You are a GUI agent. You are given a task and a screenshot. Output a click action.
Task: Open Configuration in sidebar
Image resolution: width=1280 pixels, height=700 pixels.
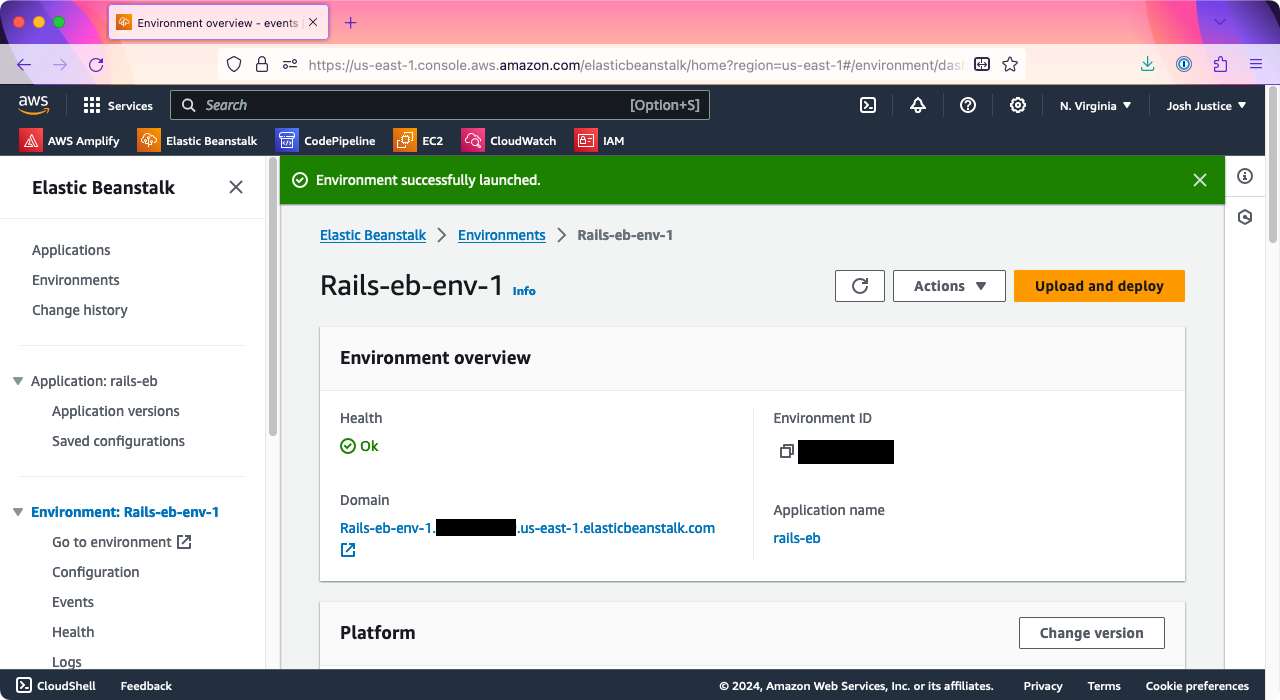(x=96, y=572)
